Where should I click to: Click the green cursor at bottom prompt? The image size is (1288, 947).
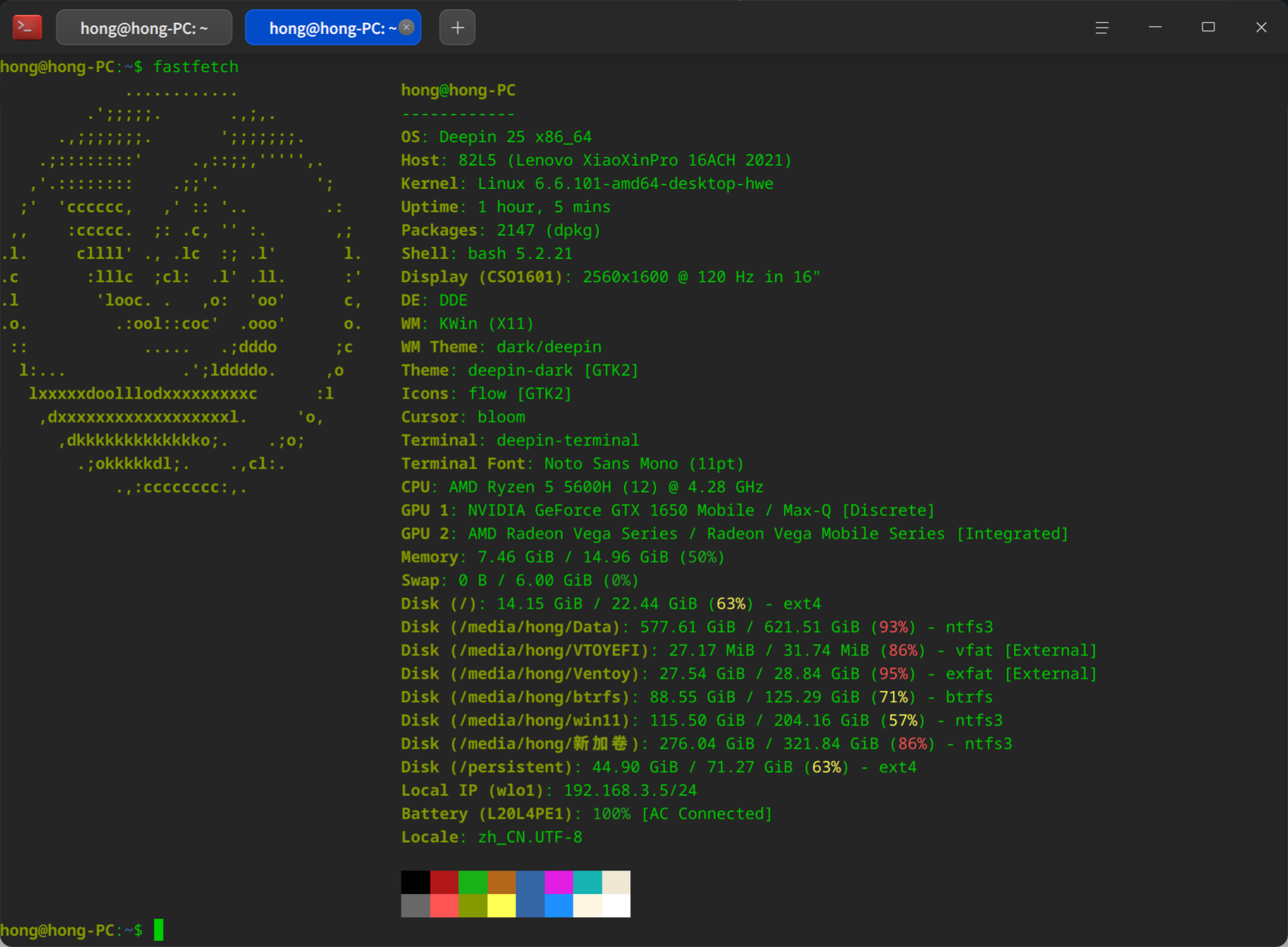point(159,930)
